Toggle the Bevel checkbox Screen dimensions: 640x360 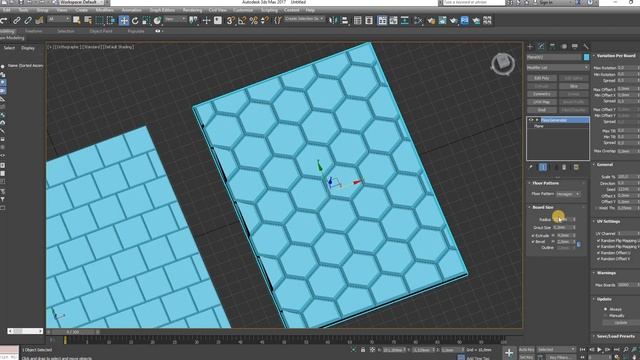[533, 242]
